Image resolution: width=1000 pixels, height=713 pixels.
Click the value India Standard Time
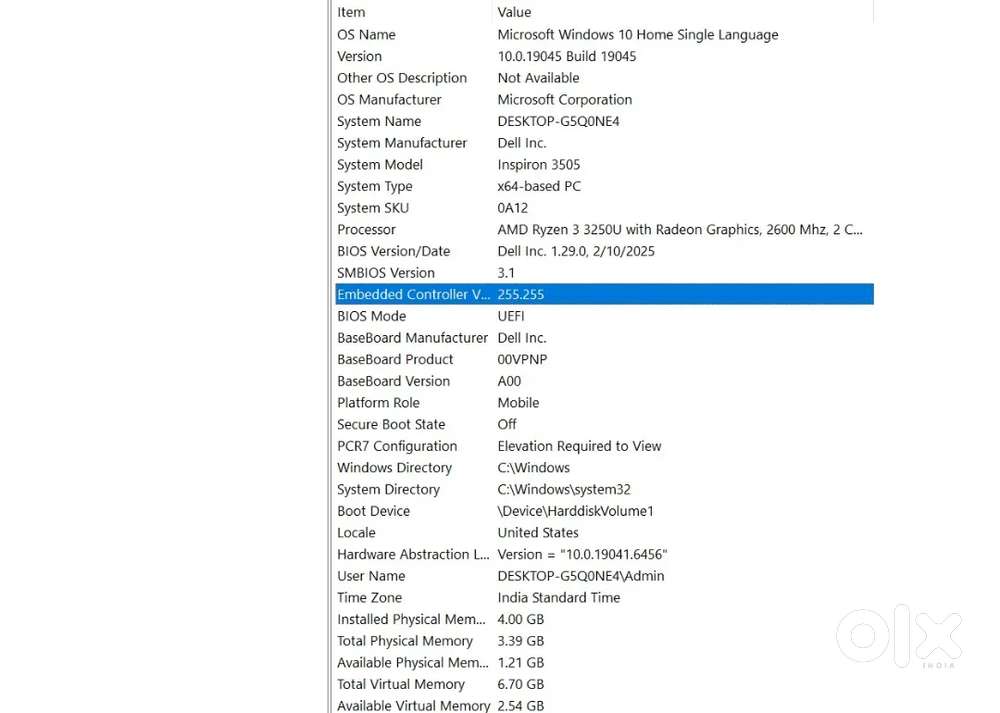(x=559, y=598)
